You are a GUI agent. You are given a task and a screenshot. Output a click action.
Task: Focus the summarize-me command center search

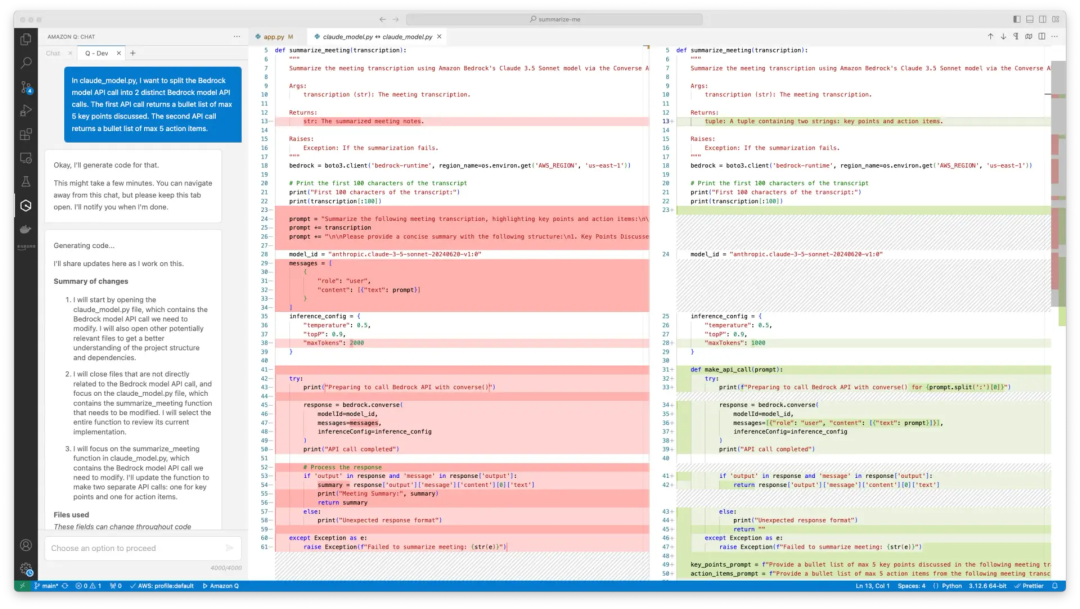[554, 19]
